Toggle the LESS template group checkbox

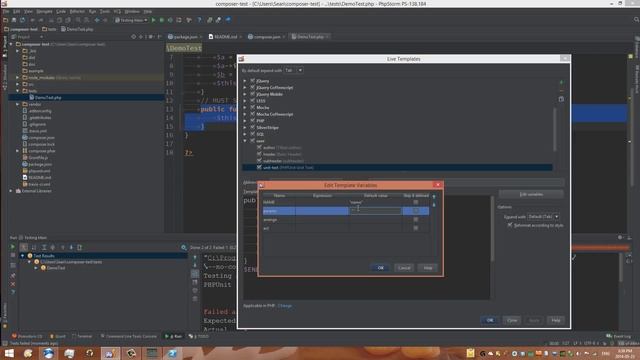click(x=253, y=101)
